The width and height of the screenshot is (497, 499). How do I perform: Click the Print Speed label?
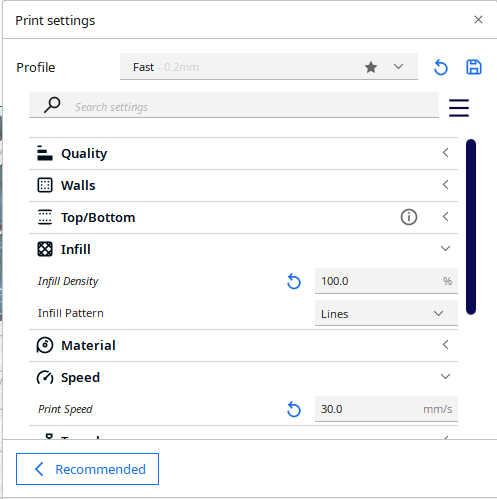65,409
